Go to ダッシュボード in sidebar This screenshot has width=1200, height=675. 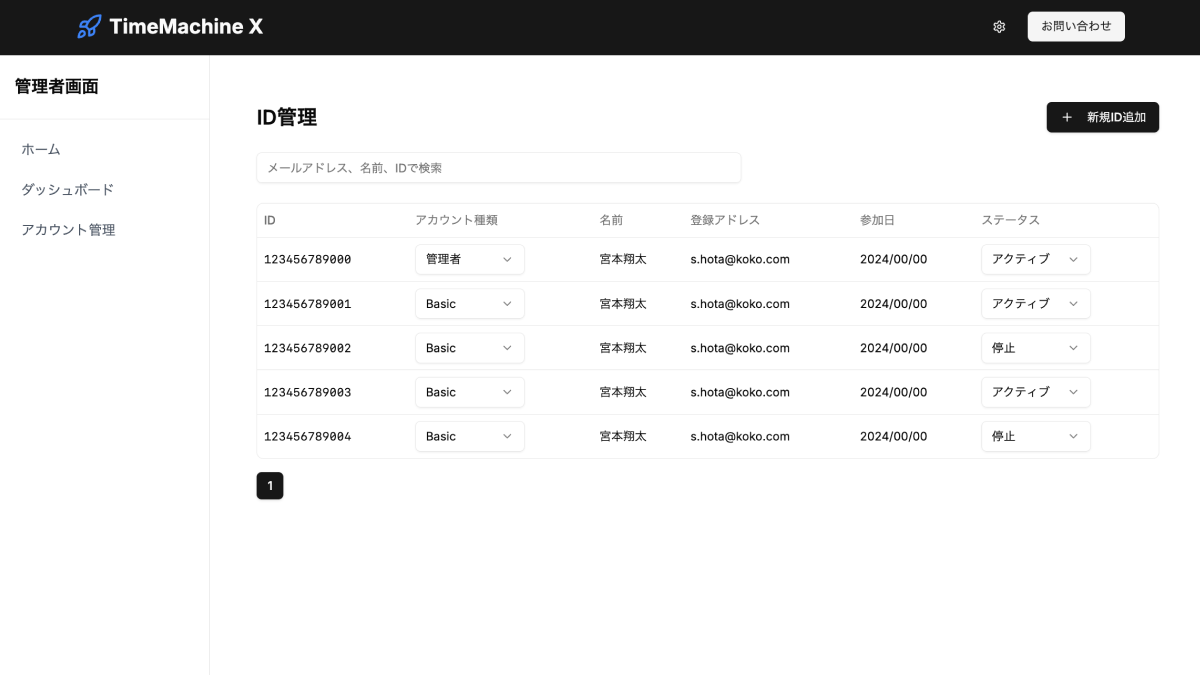pyautogui.click(x=68, y=189)
